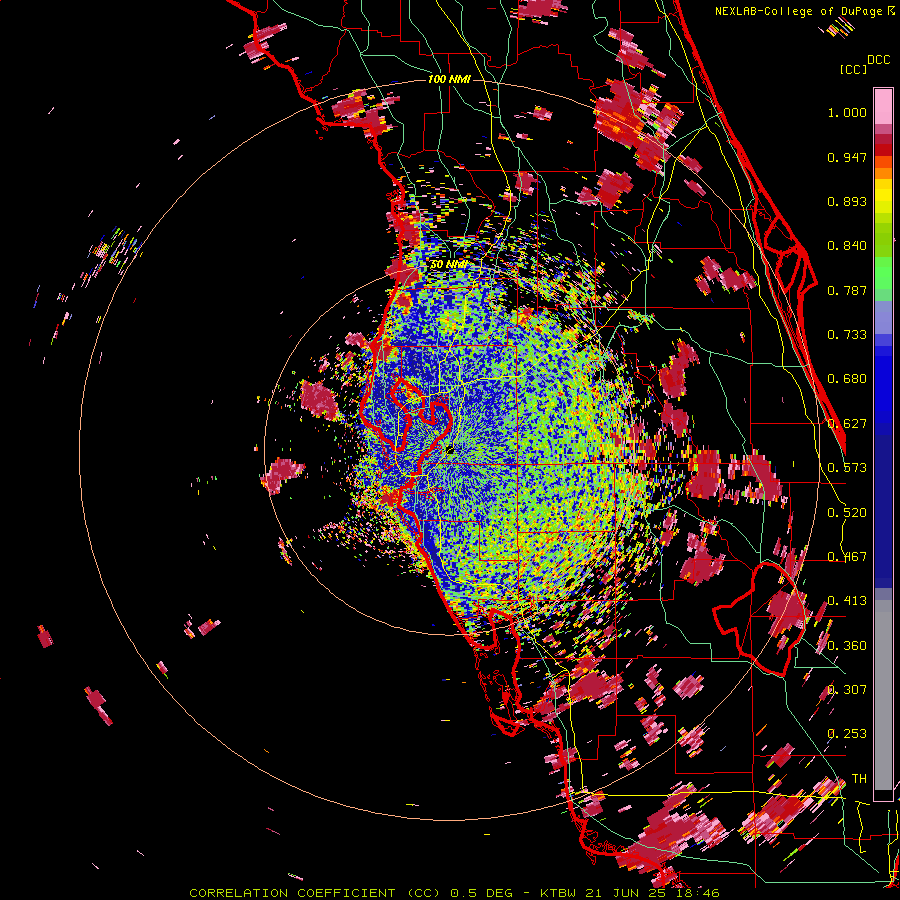The width and height of the screenshot is (900, 900).
Task: Click the 50 NMI range ring label
Action: (448, 265)
